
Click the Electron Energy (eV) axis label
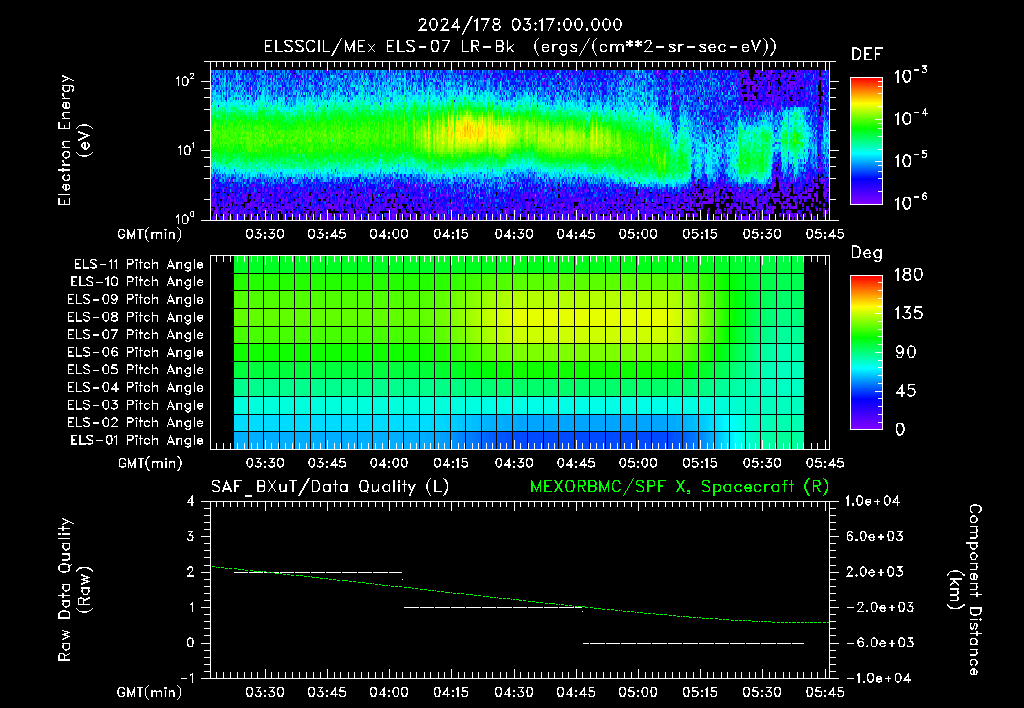click(x=74, y=140)
